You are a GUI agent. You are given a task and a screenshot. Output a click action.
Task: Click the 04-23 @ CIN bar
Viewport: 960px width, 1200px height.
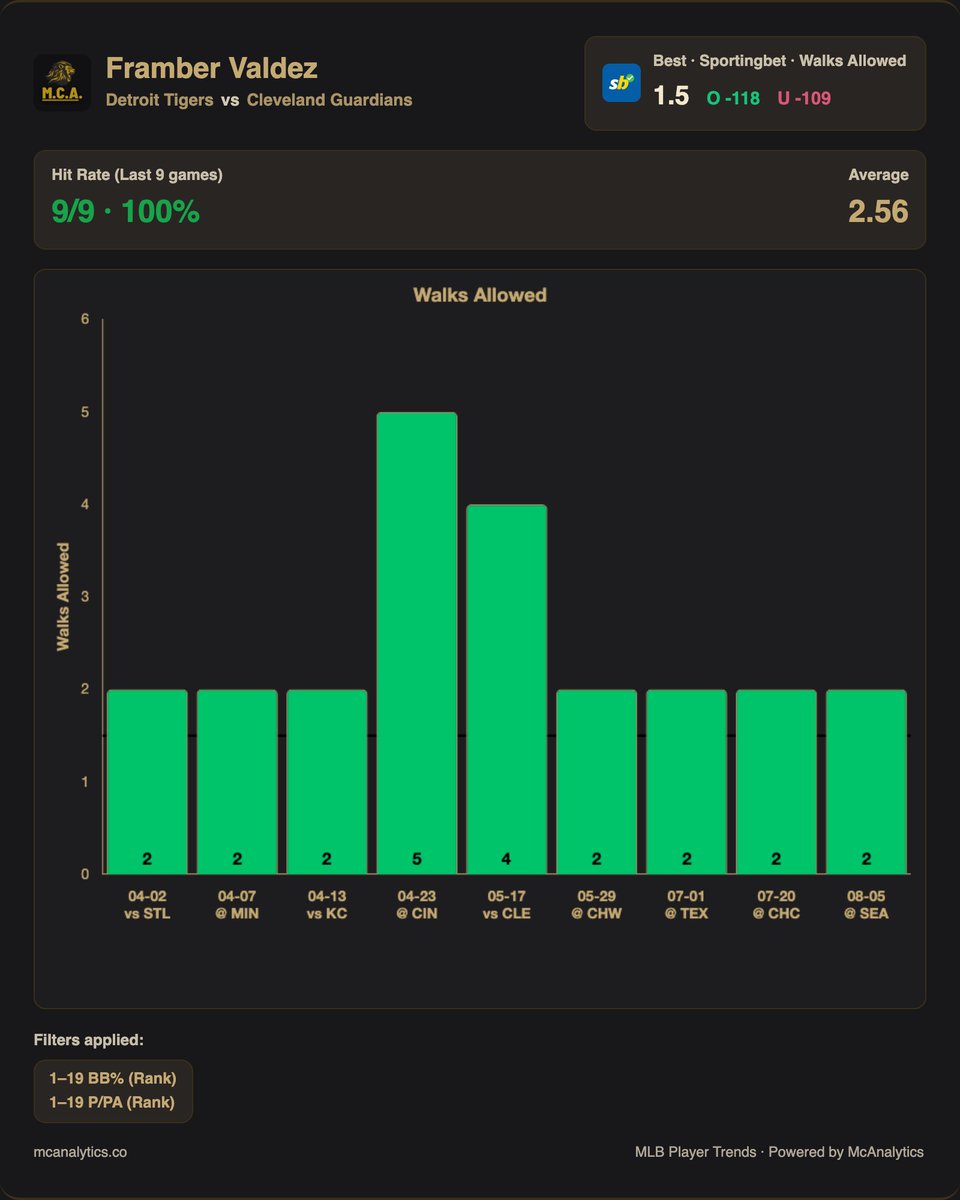[x=417, y=643]
